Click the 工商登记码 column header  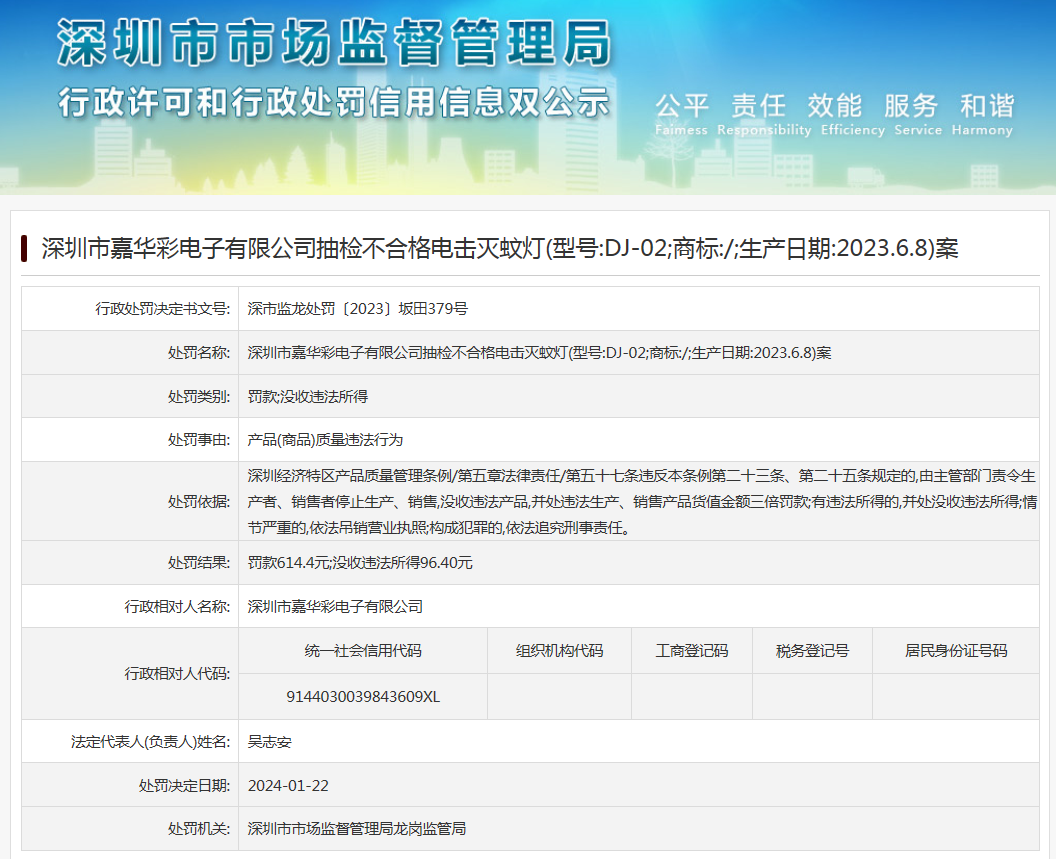click(692, 651)
